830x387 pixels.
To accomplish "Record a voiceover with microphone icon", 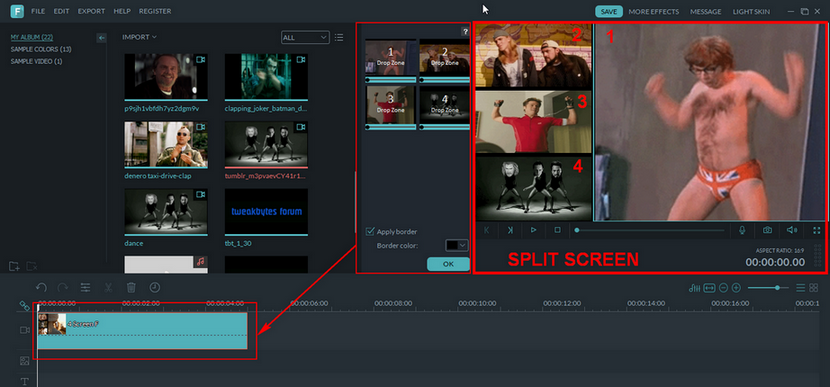I will [x=742, y=230].
